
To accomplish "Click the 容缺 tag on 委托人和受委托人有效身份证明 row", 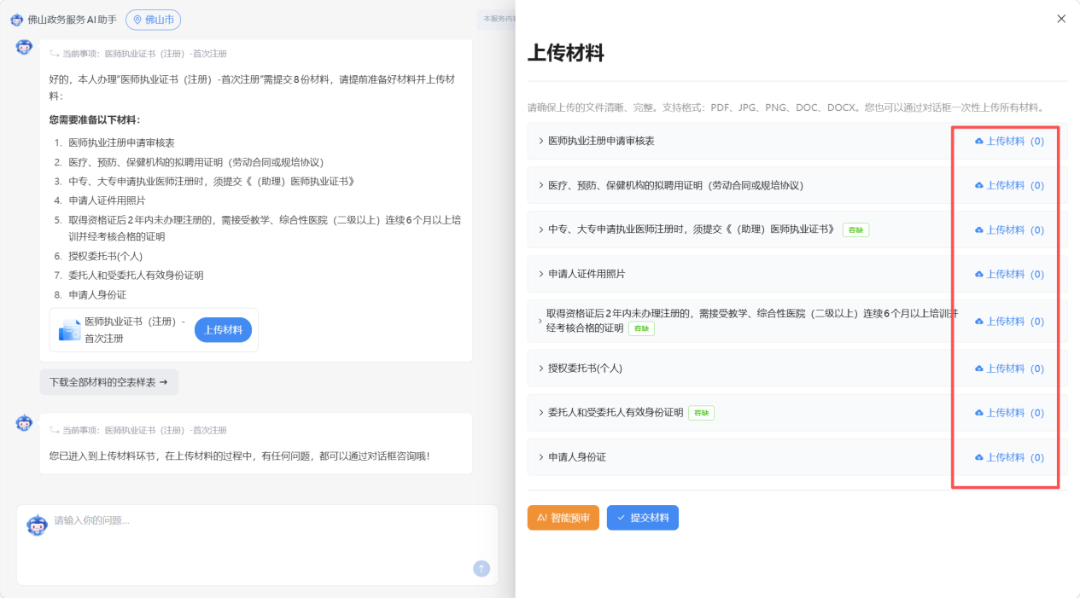I will coord(701,413).
